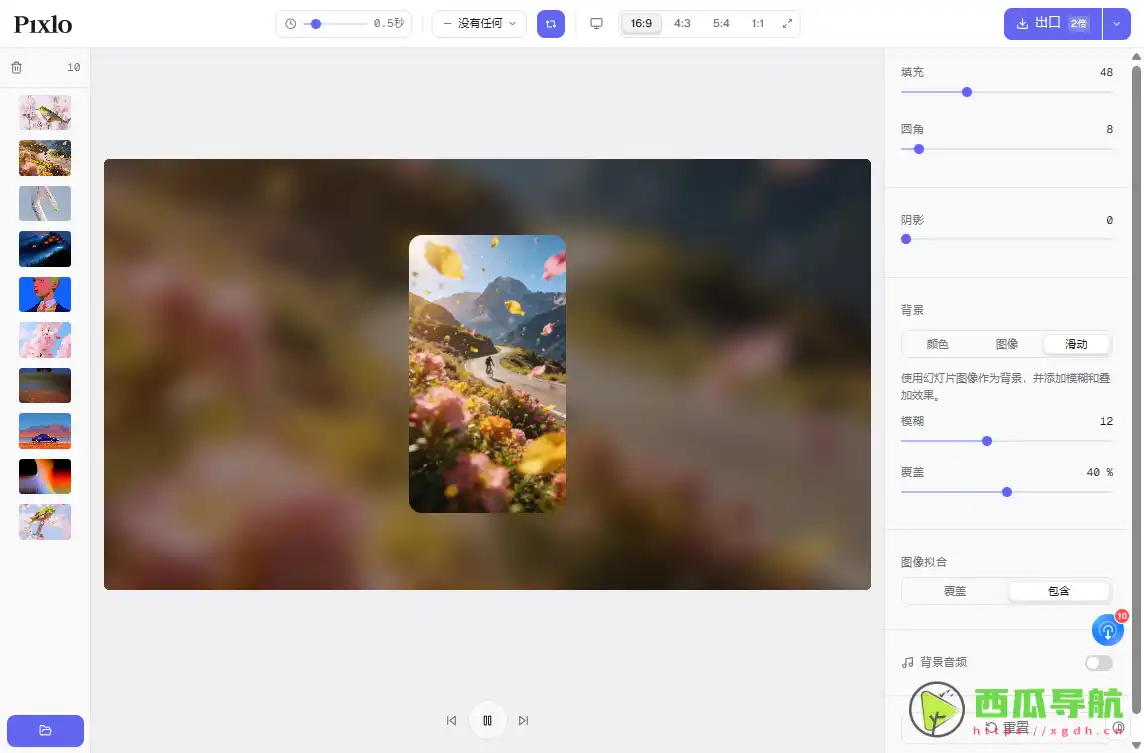This screenshot has height=753, width=1144.
Task: Adjust the 模糊 blur slider
Action: [x=1007, y=441]
